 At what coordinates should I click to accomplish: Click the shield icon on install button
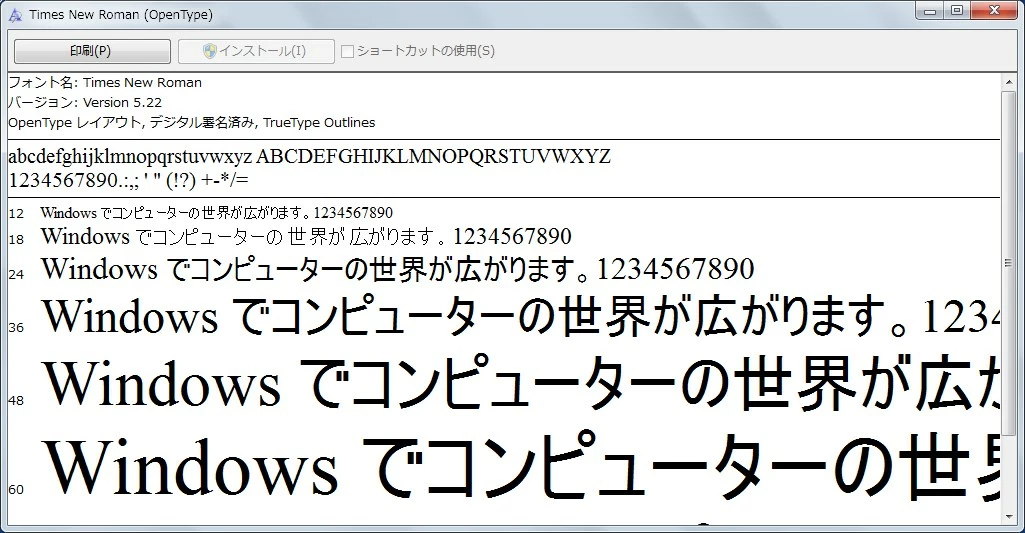pyautogui.click(x=210, y=51)
